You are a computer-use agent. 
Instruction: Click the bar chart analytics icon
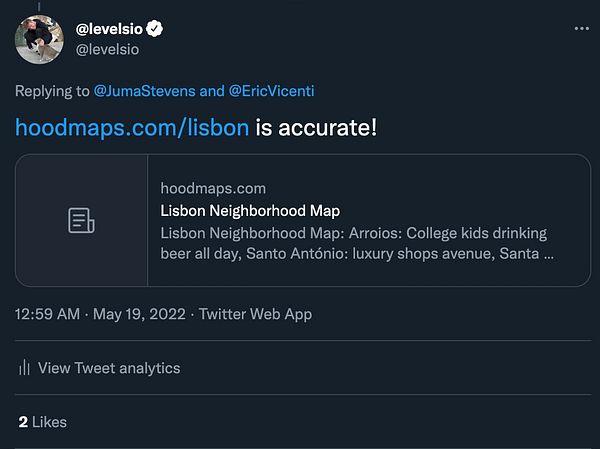click(23, 368)
